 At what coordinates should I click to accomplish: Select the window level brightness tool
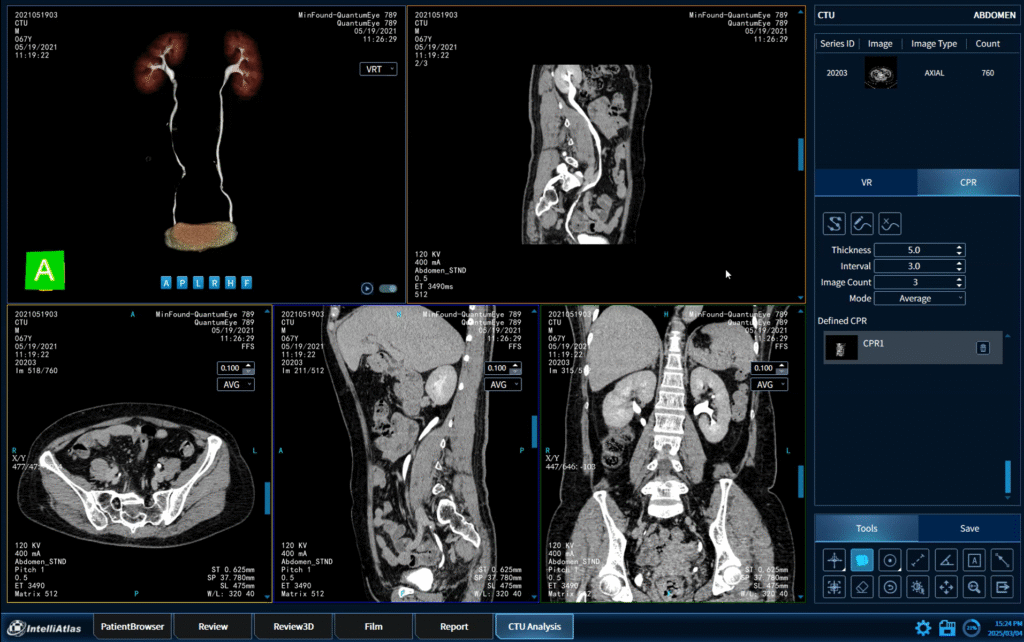(918, 587)
